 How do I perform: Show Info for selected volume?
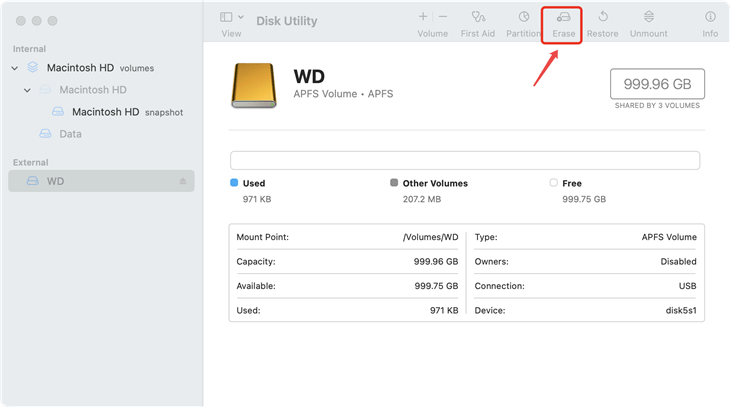pyautogui.click(x=710, y=18)
